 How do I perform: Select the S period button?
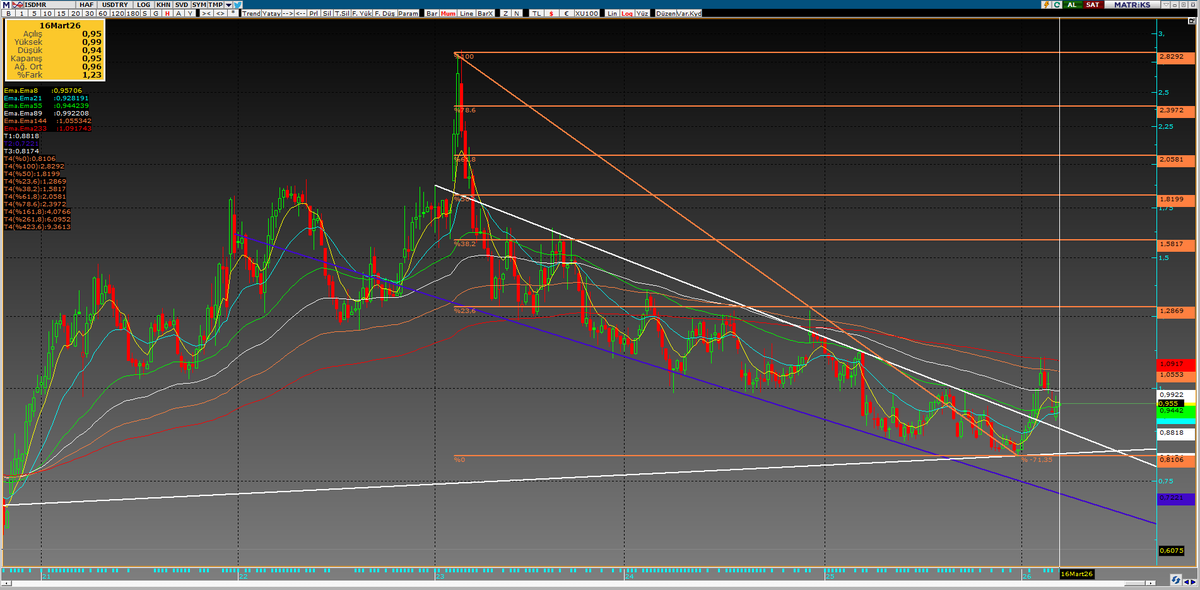[145, 14]
